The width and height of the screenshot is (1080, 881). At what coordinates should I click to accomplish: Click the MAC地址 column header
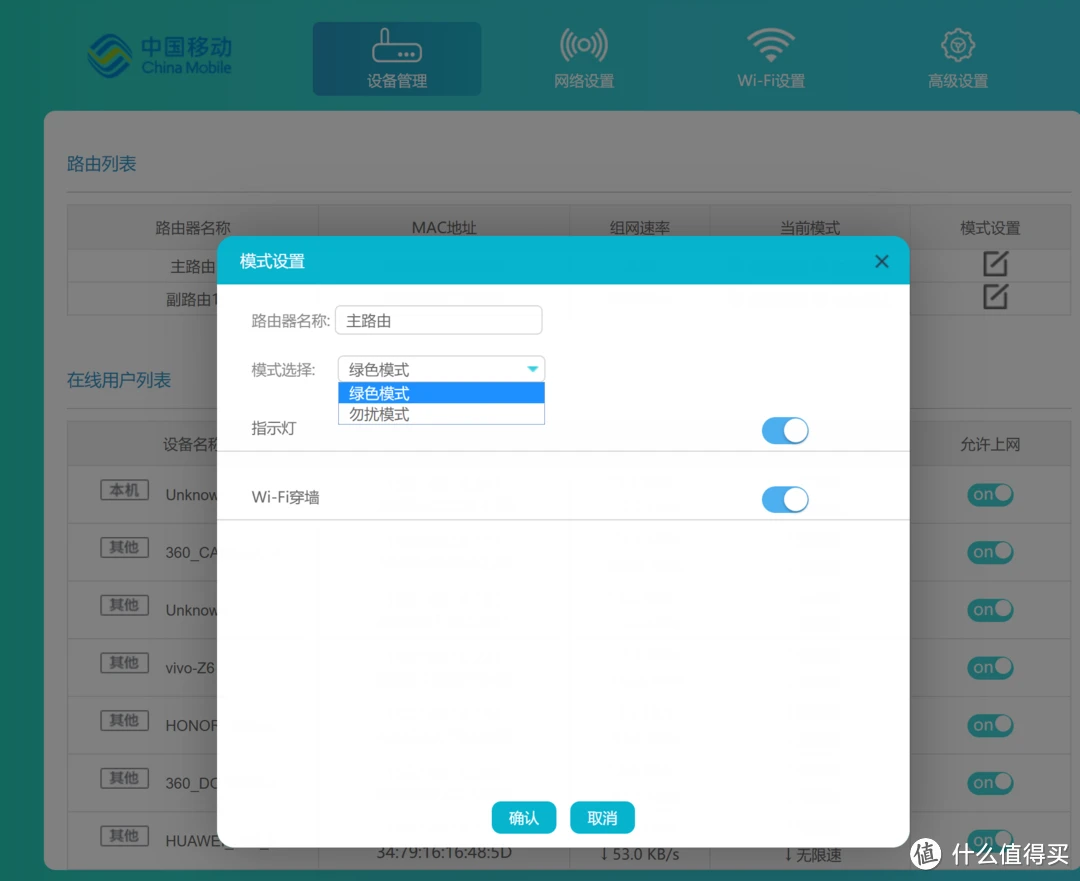coord(444,228)
